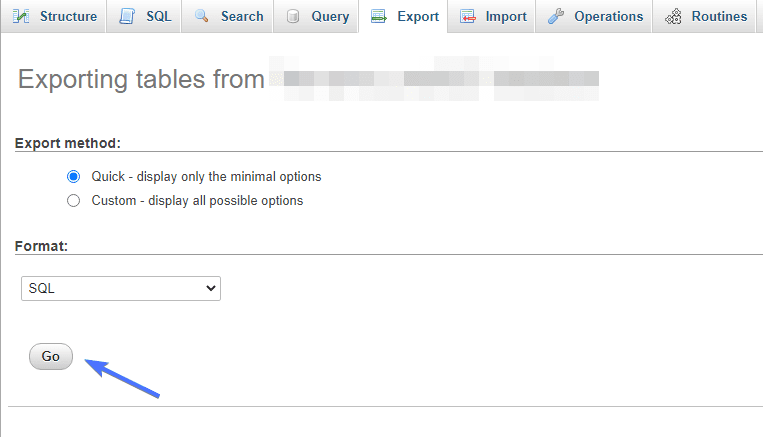Click the Operations wrench icon
The width and height of the screenshot is (763, 437).
pos(556,17)
